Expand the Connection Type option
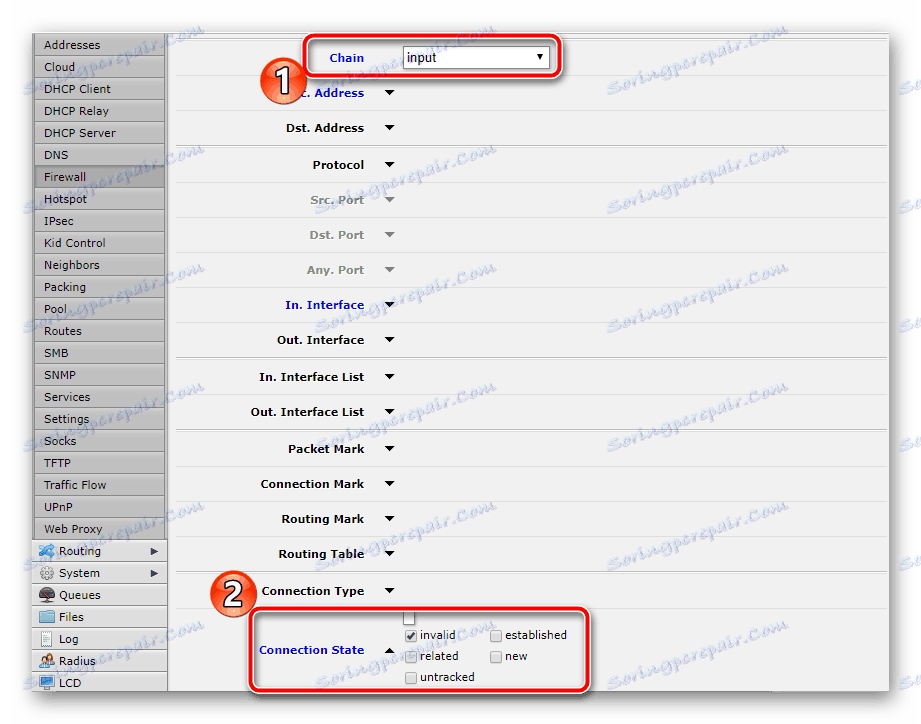The width and height of the screenshot is (921, 724). 389,591
